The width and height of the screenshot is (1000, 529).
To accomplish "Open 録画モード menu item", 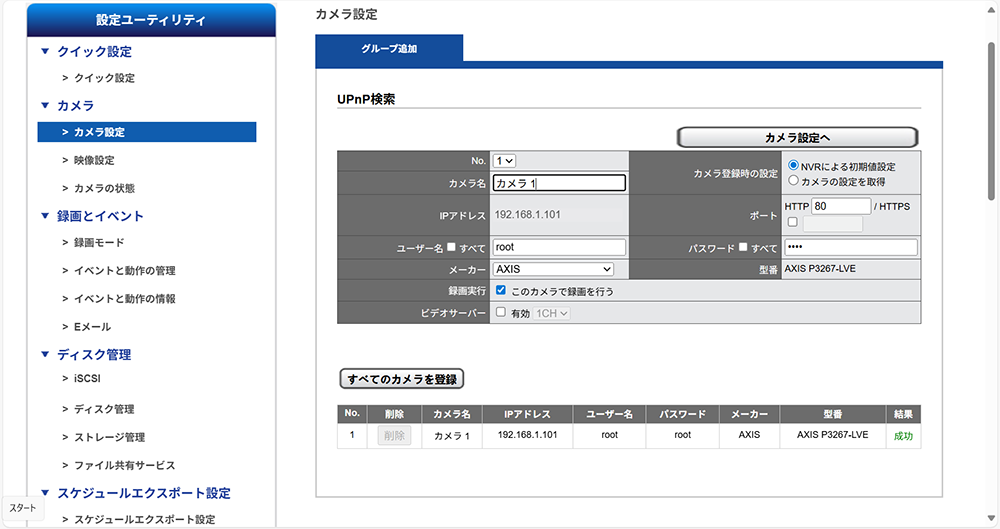I will (99, 242).
